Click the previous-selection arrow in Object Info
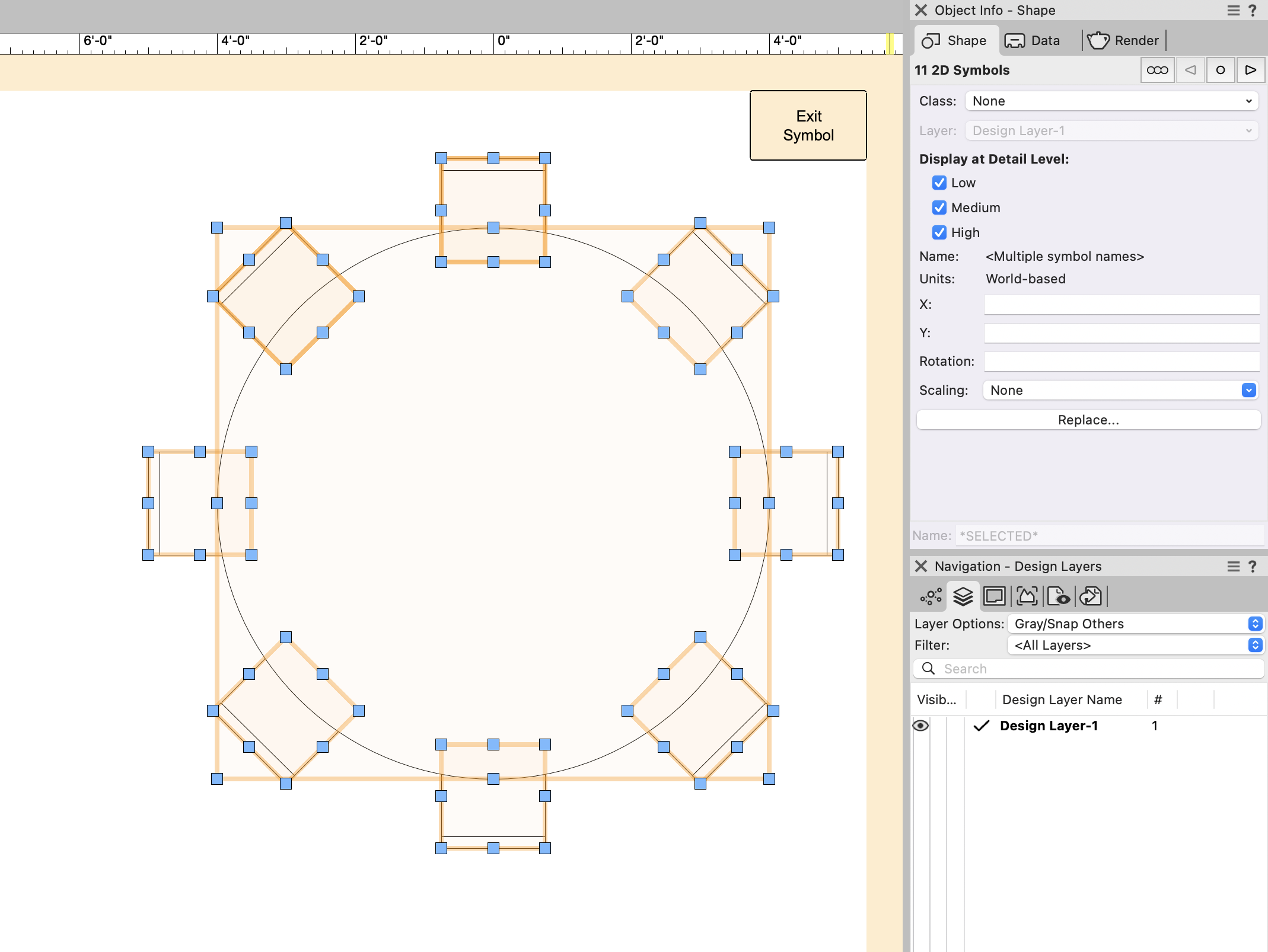The image size is (1268, 952). pos(1190,69)
